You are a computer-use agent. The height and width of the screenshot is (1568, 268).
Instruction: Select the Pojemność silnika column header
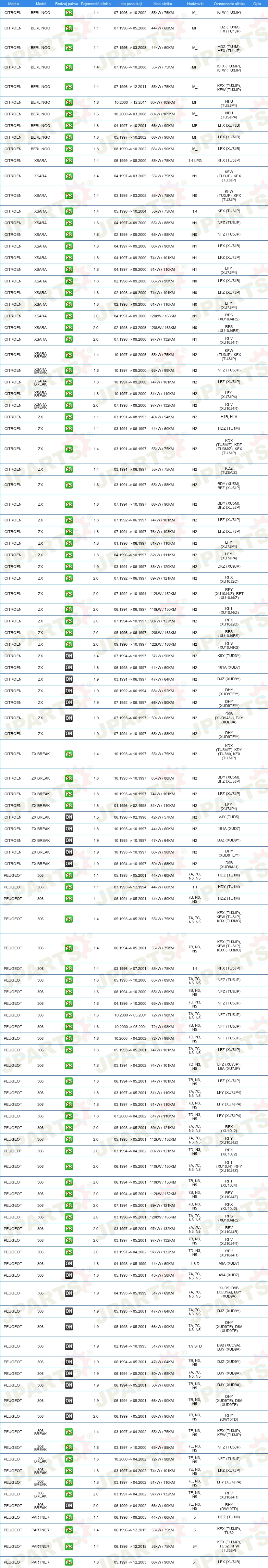pos(96,4)
